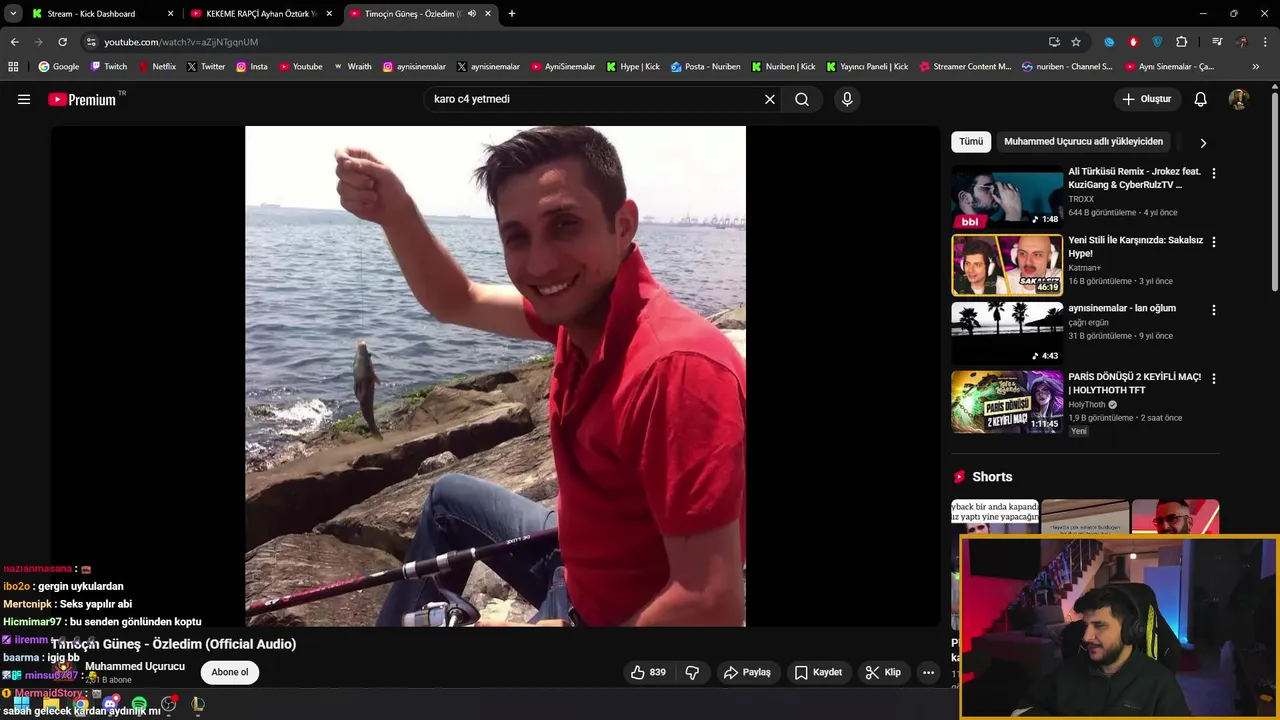Open the Oluştur create menu
This screenshot has width=1280, height=720.
[x=1147, y=99]
